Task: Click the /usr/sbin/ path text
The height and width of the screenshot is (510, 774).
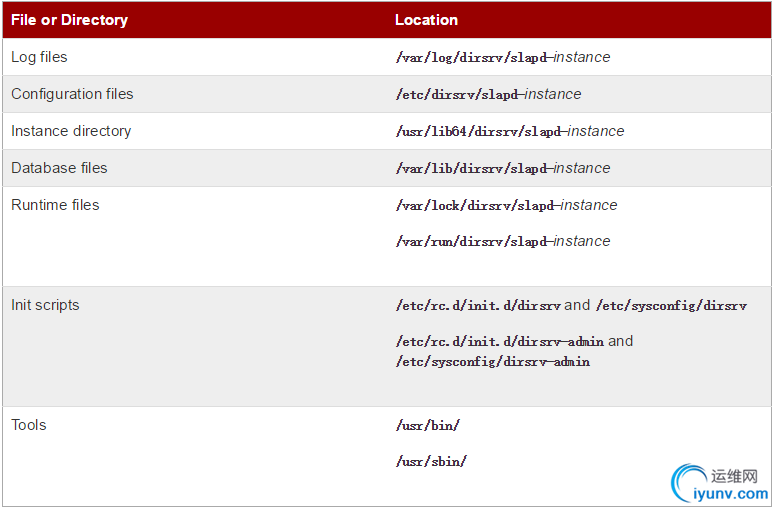Action: (x=431, y=462)
